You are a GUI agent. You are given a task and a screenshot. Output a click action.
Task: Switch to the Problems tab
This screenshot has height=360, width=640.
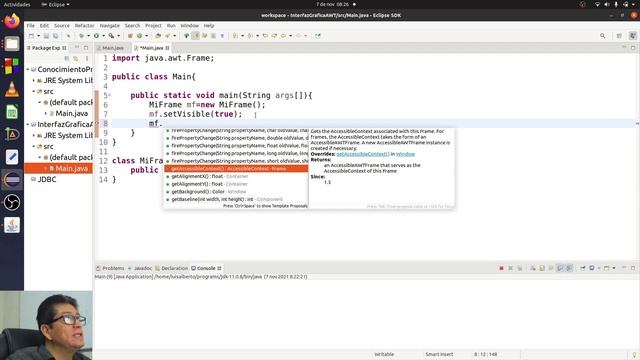(x=110, y=268)
